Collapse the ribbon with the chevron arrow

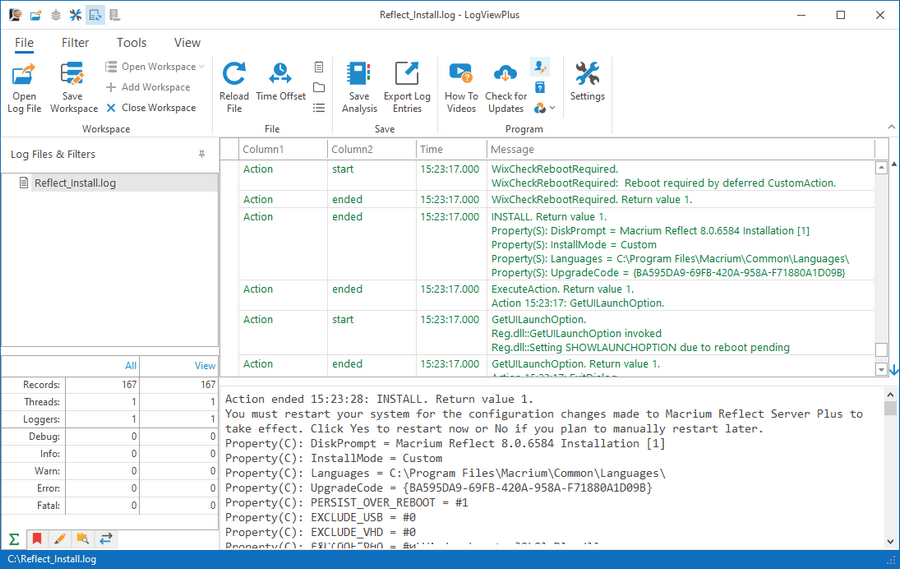891,127
